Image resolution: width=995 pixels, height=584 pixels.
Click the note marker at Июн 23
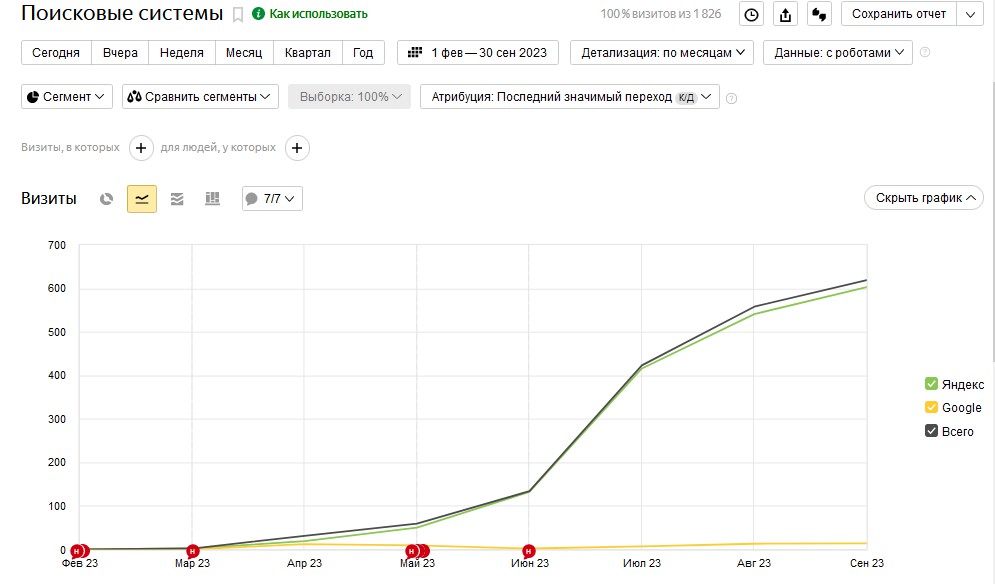(x=529, y=551)
